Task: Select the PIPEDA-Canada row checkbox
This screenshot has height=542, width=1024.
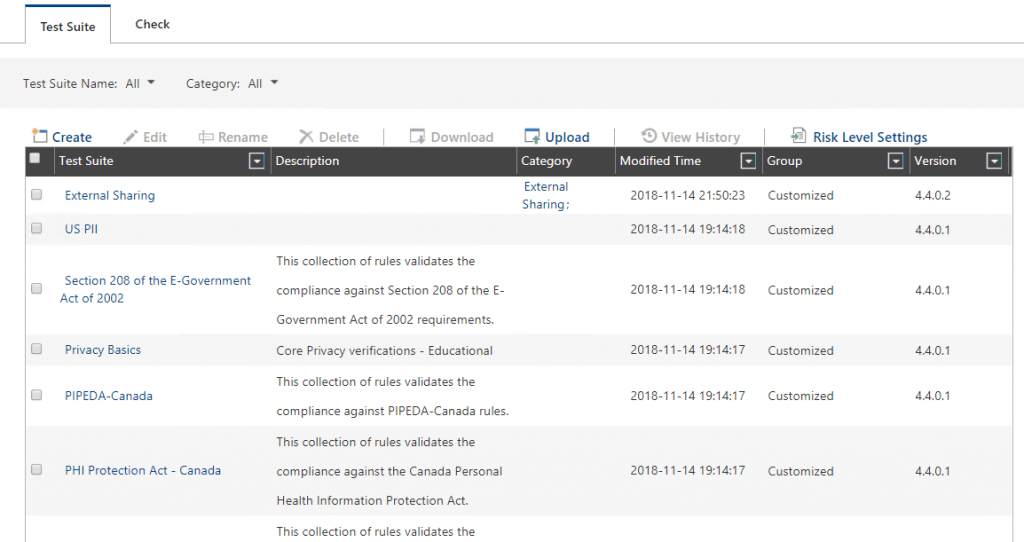Action: point(37,395)
